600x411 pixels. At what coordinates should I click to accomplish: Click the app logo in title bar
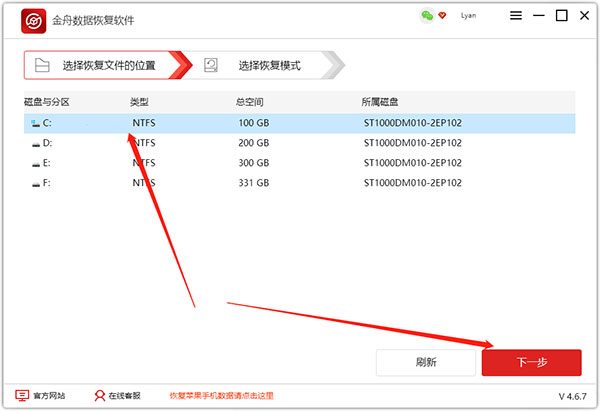tap(35, 20)
